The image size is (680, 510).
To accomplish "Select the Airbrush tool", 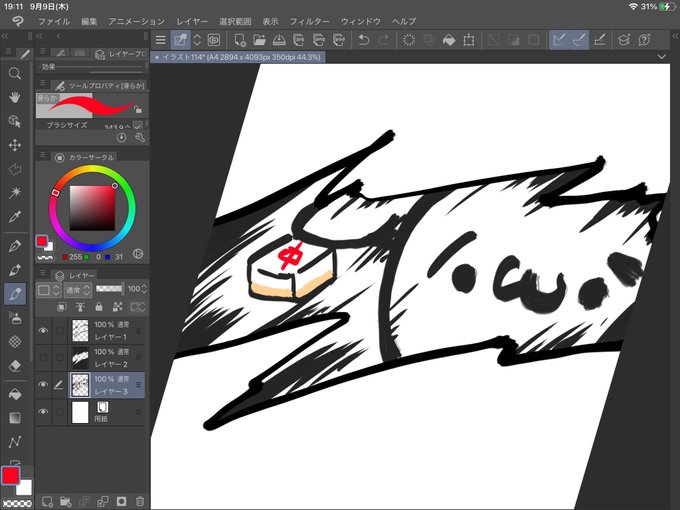I will [15, 318].
